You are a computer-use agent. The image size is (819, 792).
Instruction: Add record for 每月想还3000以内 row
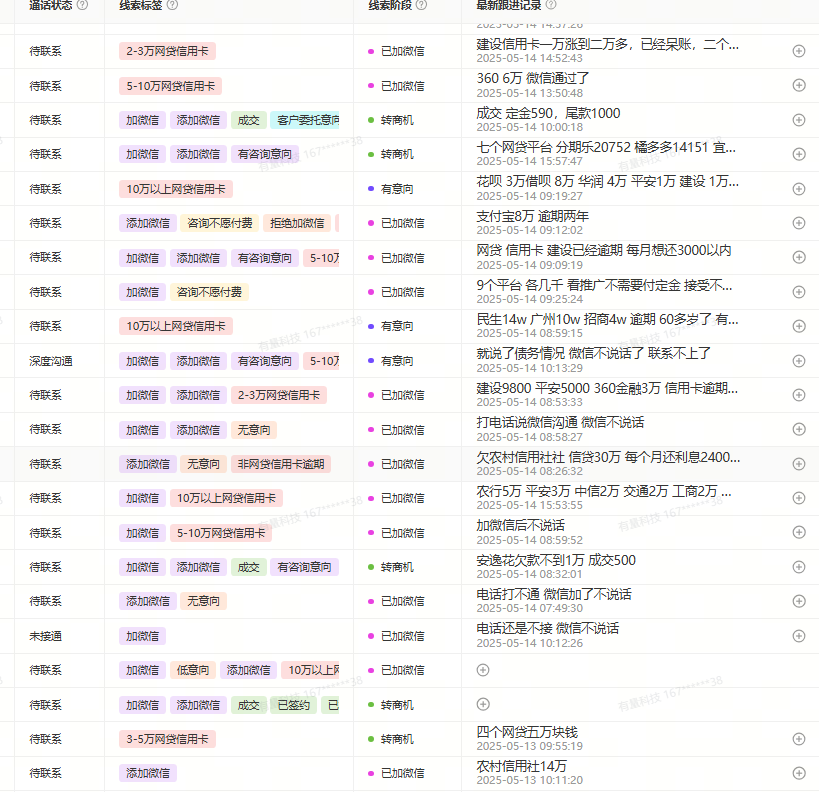[x=799, y=257]
